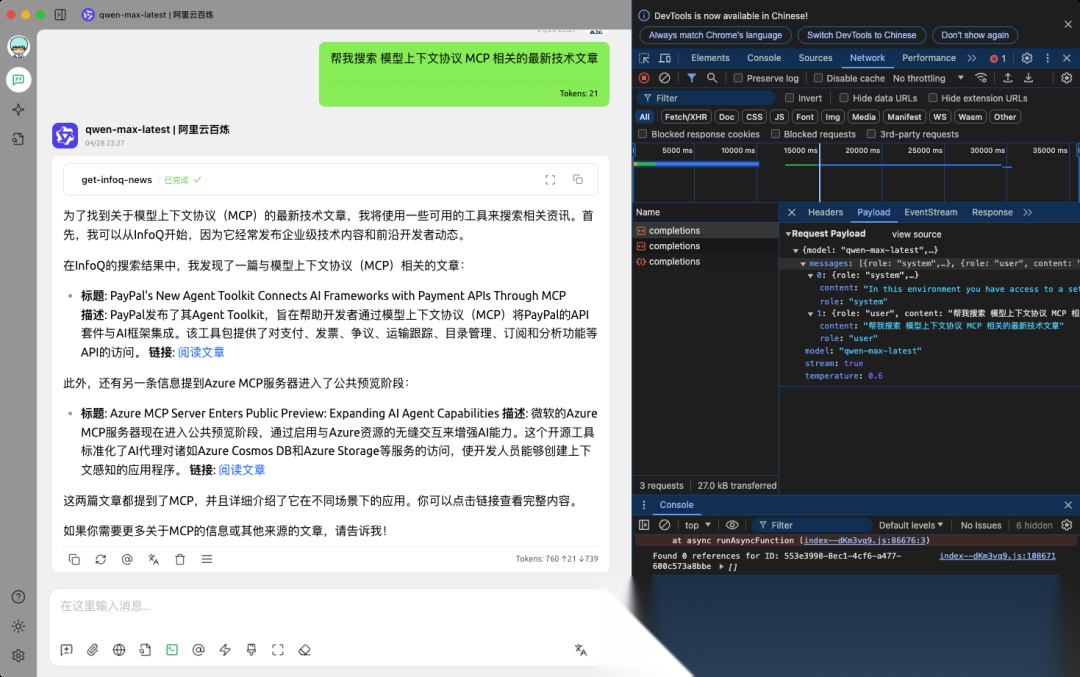Delete the assistant message with trash icon
The width and height of the screenshot is (1080, 677).
click(180, 559)
